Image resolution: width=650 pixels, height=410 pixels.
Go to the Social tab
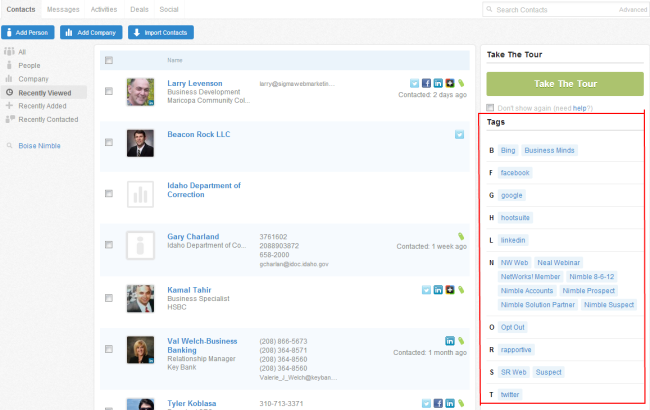tap(169, 9)
